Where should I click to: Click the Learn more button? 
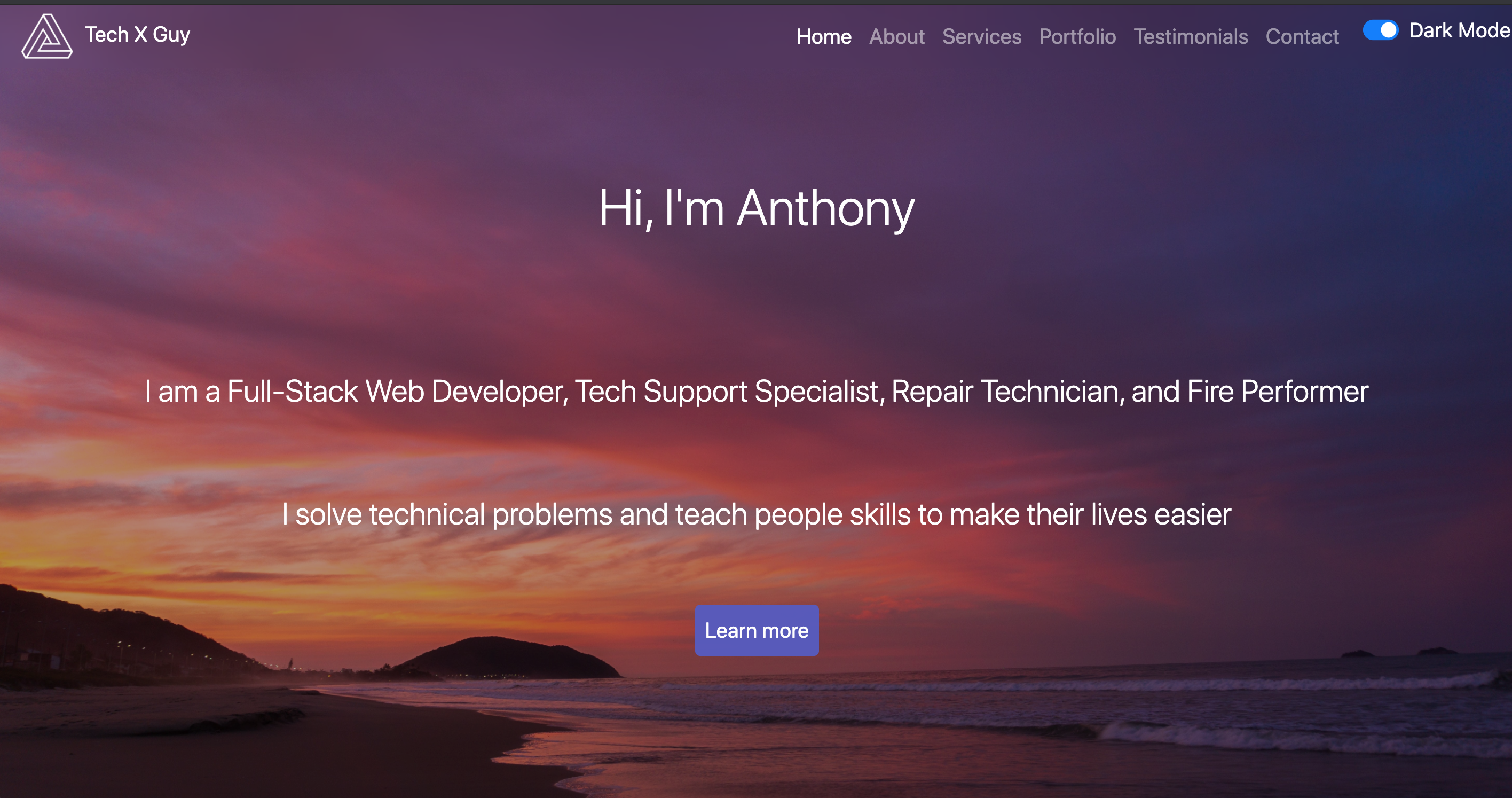pos(757,630)
